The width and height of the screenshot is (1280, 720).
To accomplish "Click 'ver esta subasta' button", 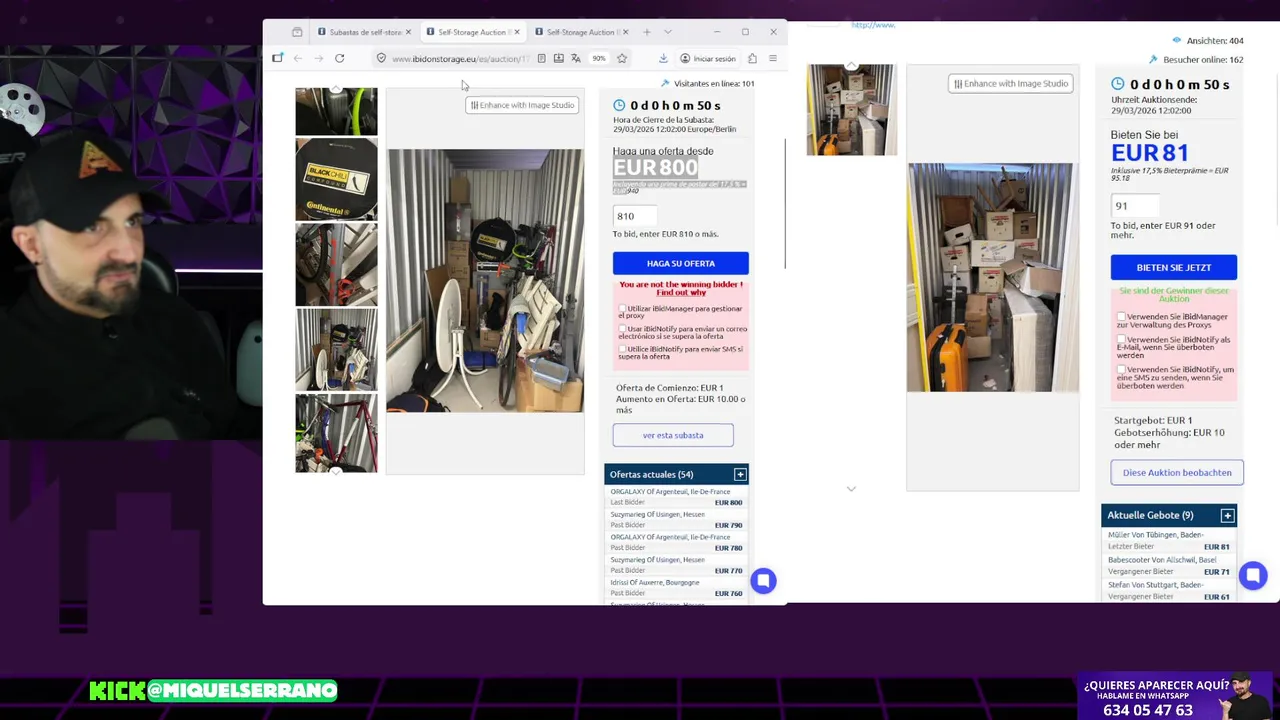I will (x=673, y=435).
